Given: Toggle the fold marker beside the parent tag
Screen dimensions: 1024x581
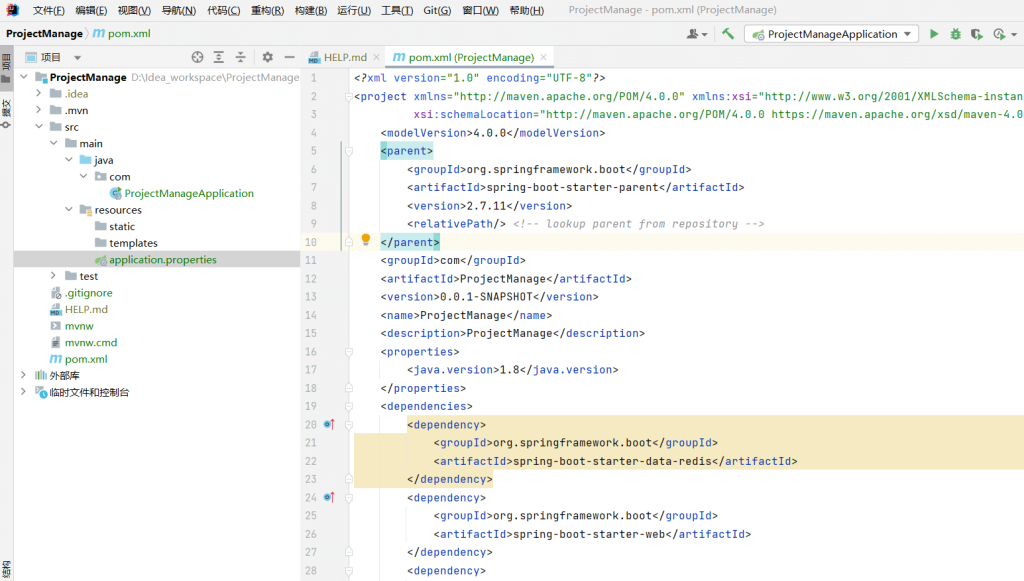Looking at the screenshot, I should [349, 151].
